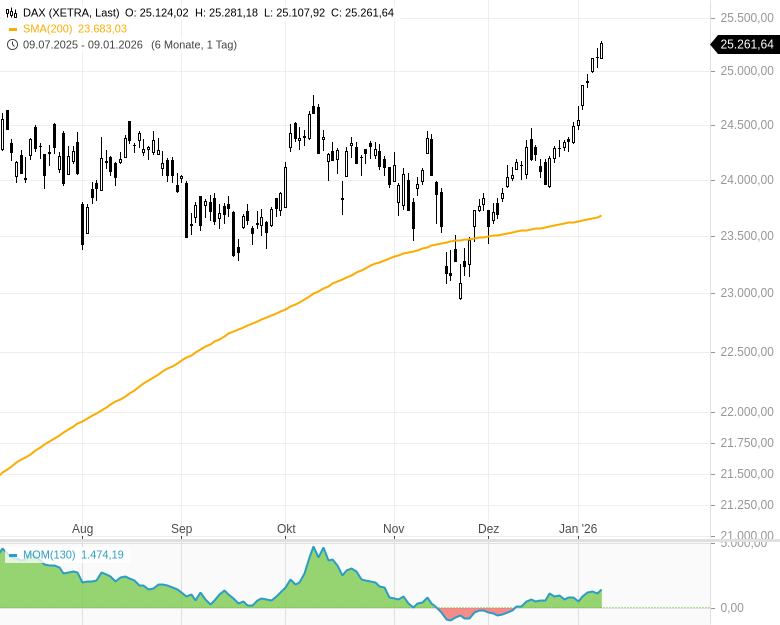Click the Dez label on time axis
The width and height of the screenshot is (780, 625).
pos(488,528)
